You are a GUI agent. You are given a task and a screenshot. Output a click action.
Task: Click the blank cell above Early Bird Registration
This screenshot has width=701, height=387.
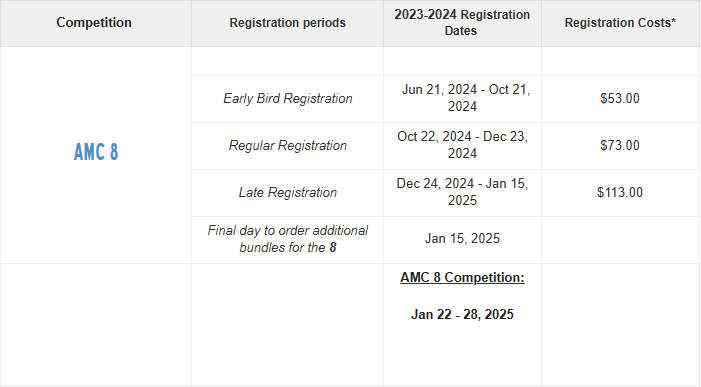point(287,61)
